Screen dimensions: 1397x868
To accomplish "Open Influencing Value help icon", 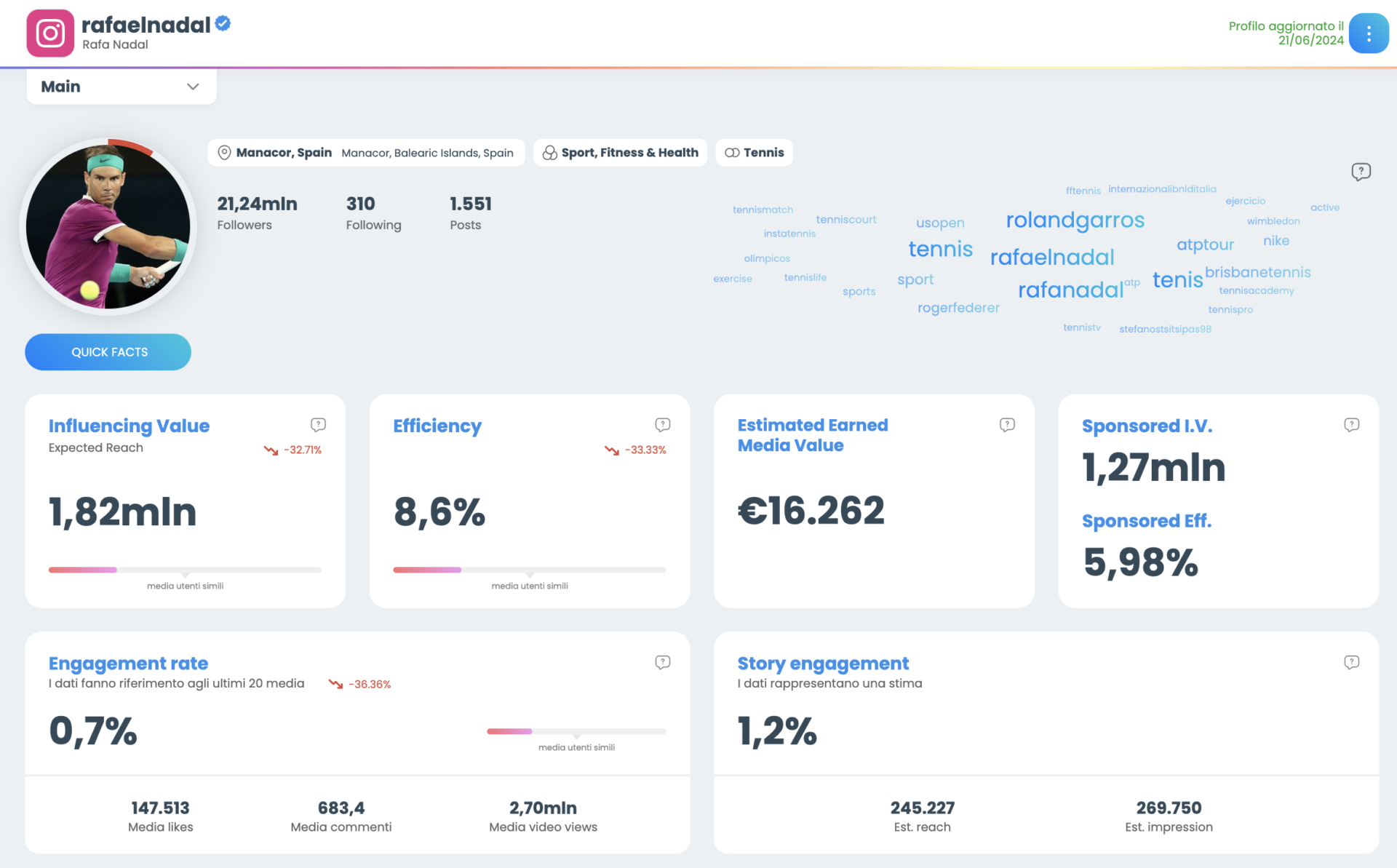I will [x=318, y=425].
